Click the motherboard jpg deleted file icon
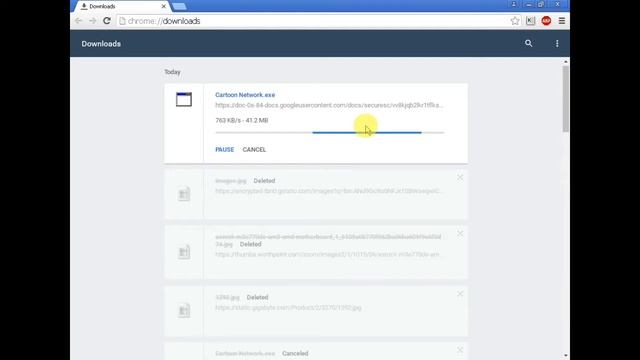This screenshot has height=360, width=640. [184, 252]
